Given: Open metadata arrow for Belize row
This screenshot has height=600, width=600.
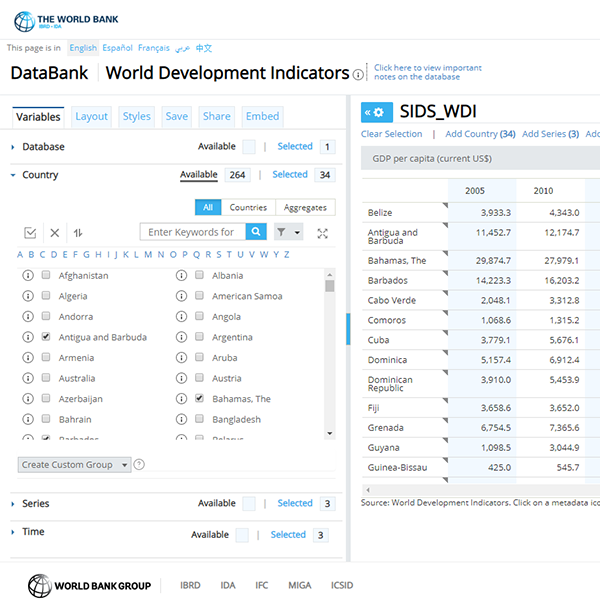Looking at the screenshot, I should tap(445, 206).
